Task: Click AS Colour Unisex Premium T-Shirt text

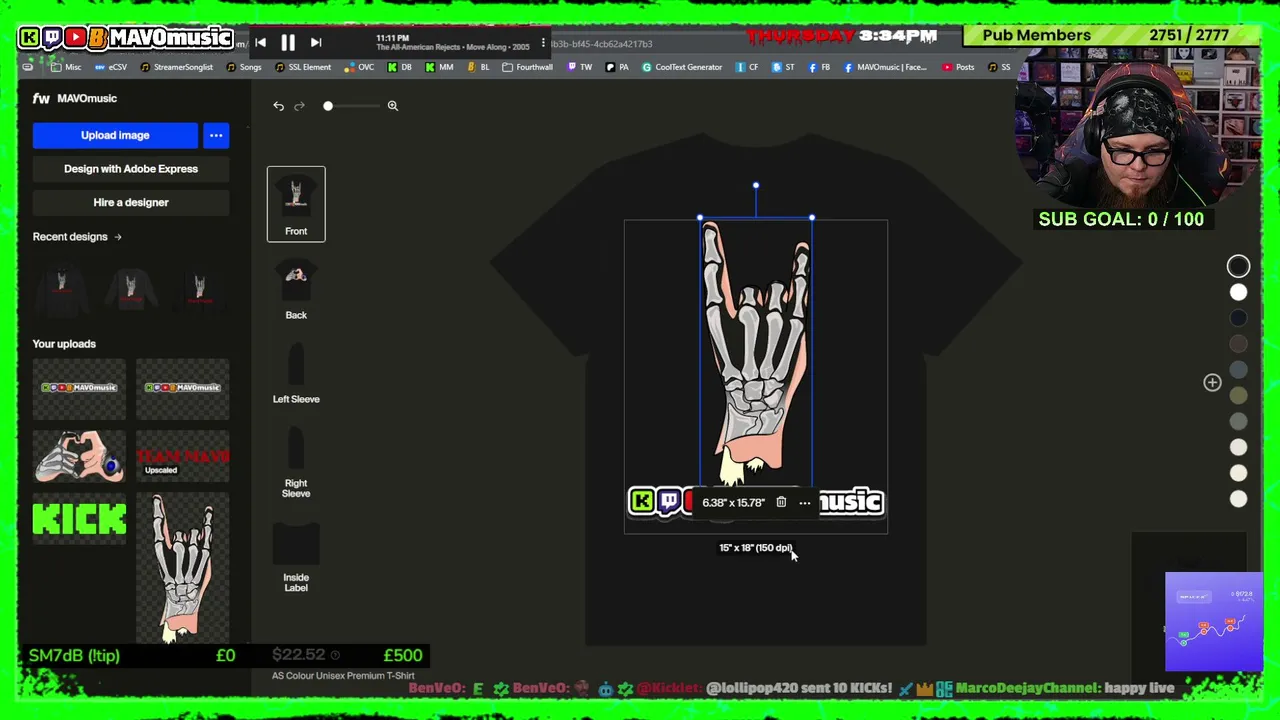Action: [x=343, y=676]
